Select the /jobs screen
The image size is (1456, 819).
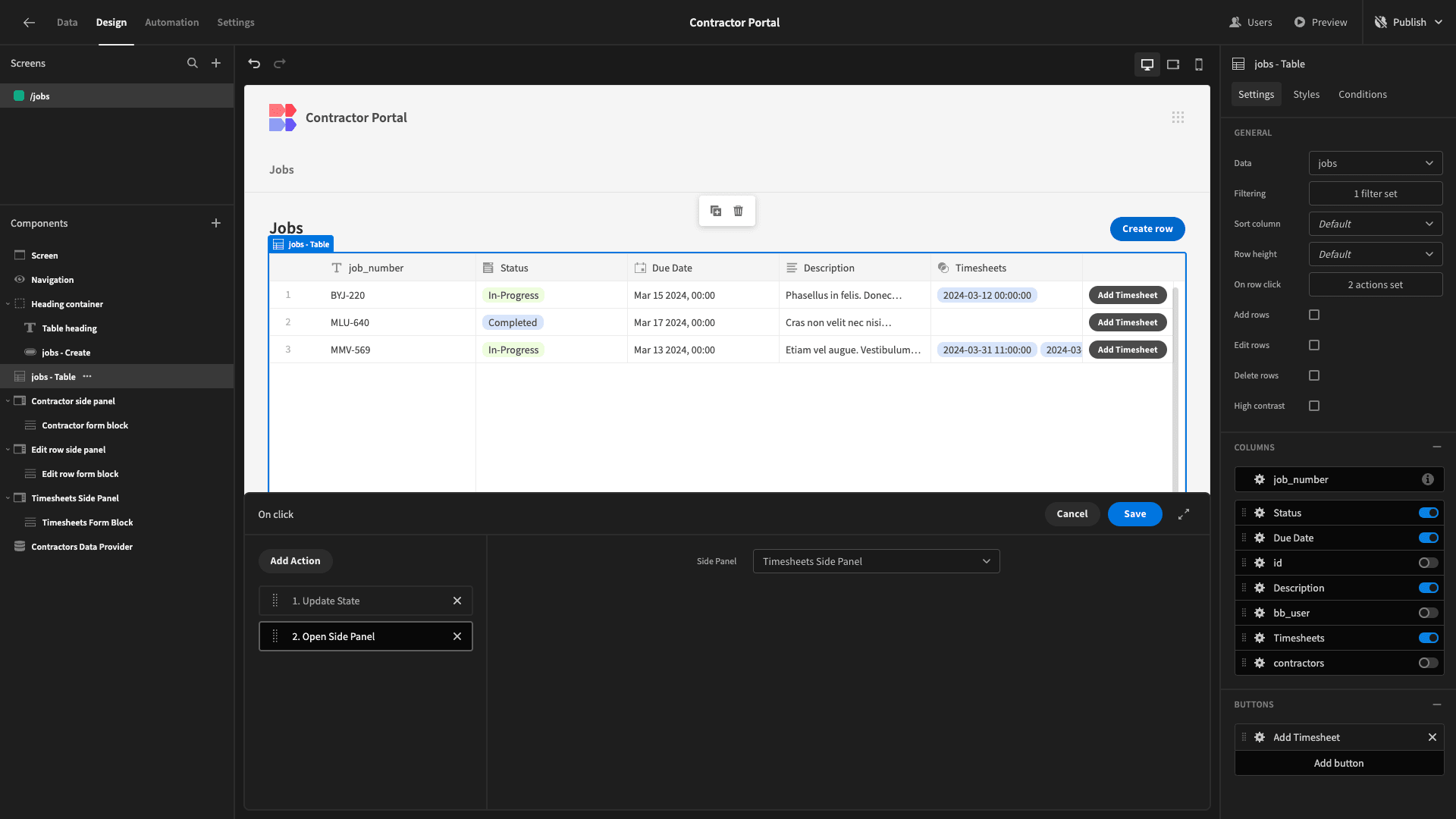(117, 96)
